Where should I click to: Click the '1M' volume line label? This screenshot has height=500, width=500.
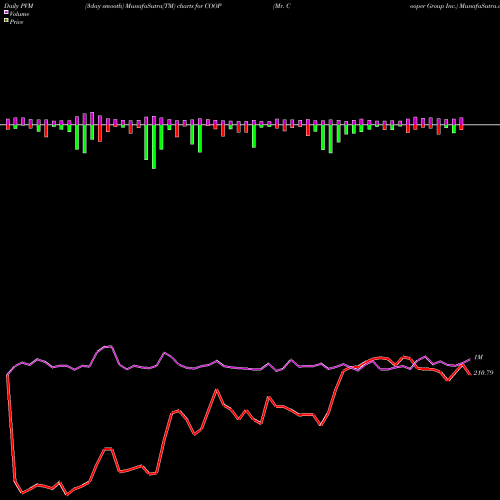click(478, 357)
